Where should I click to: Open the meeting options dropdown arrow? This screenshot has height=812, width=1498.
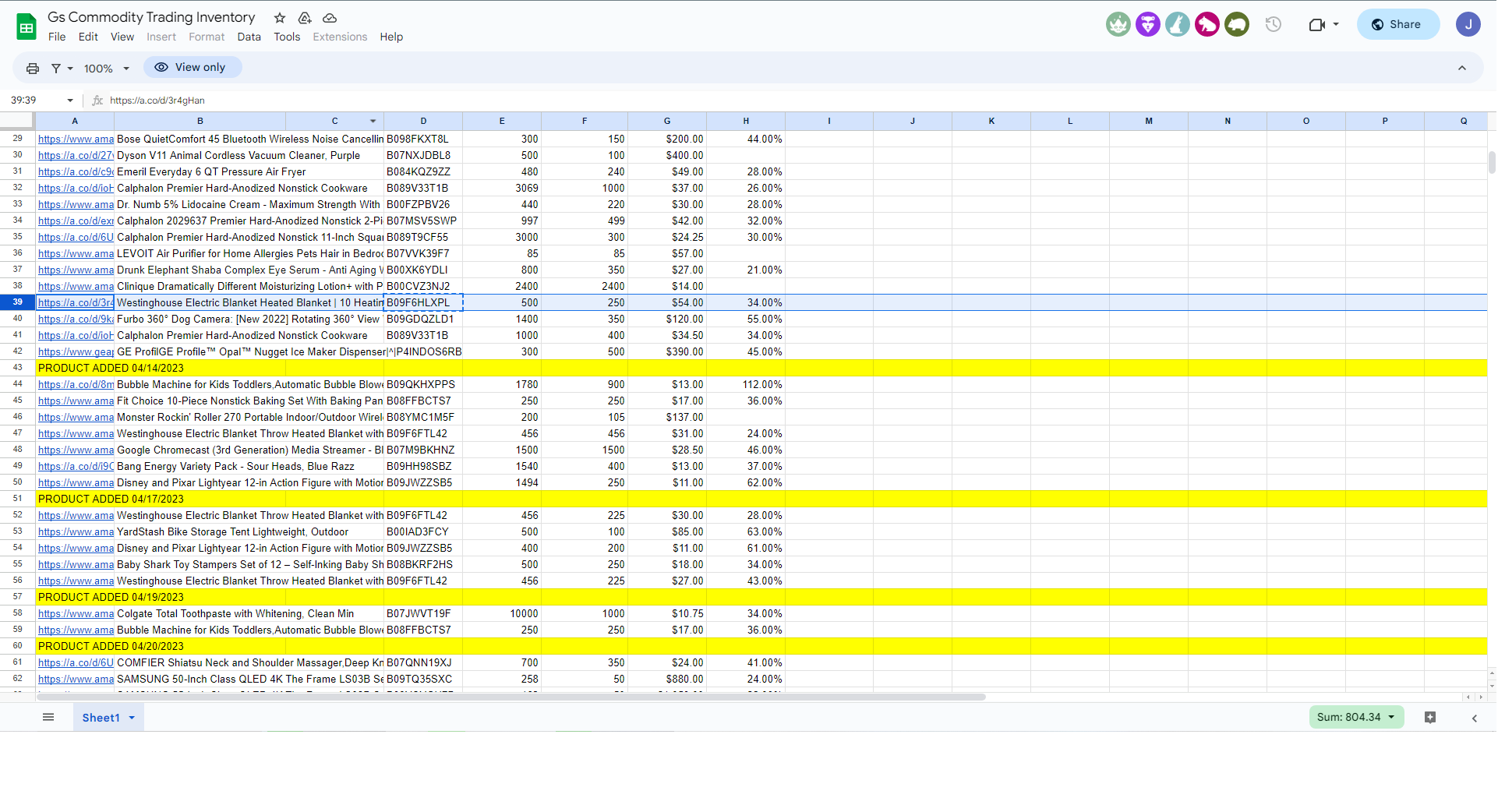click(1336, 25)
